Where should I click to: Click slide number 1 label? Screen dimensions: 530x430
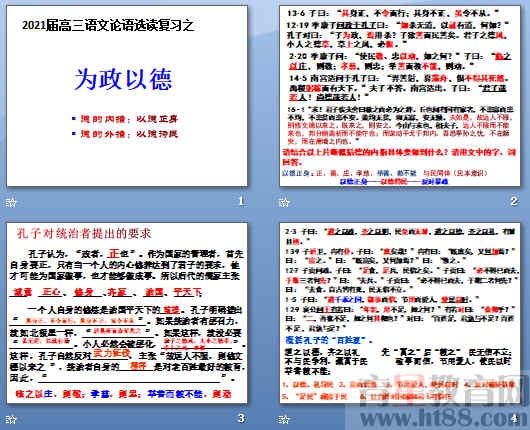pos(241,201)
